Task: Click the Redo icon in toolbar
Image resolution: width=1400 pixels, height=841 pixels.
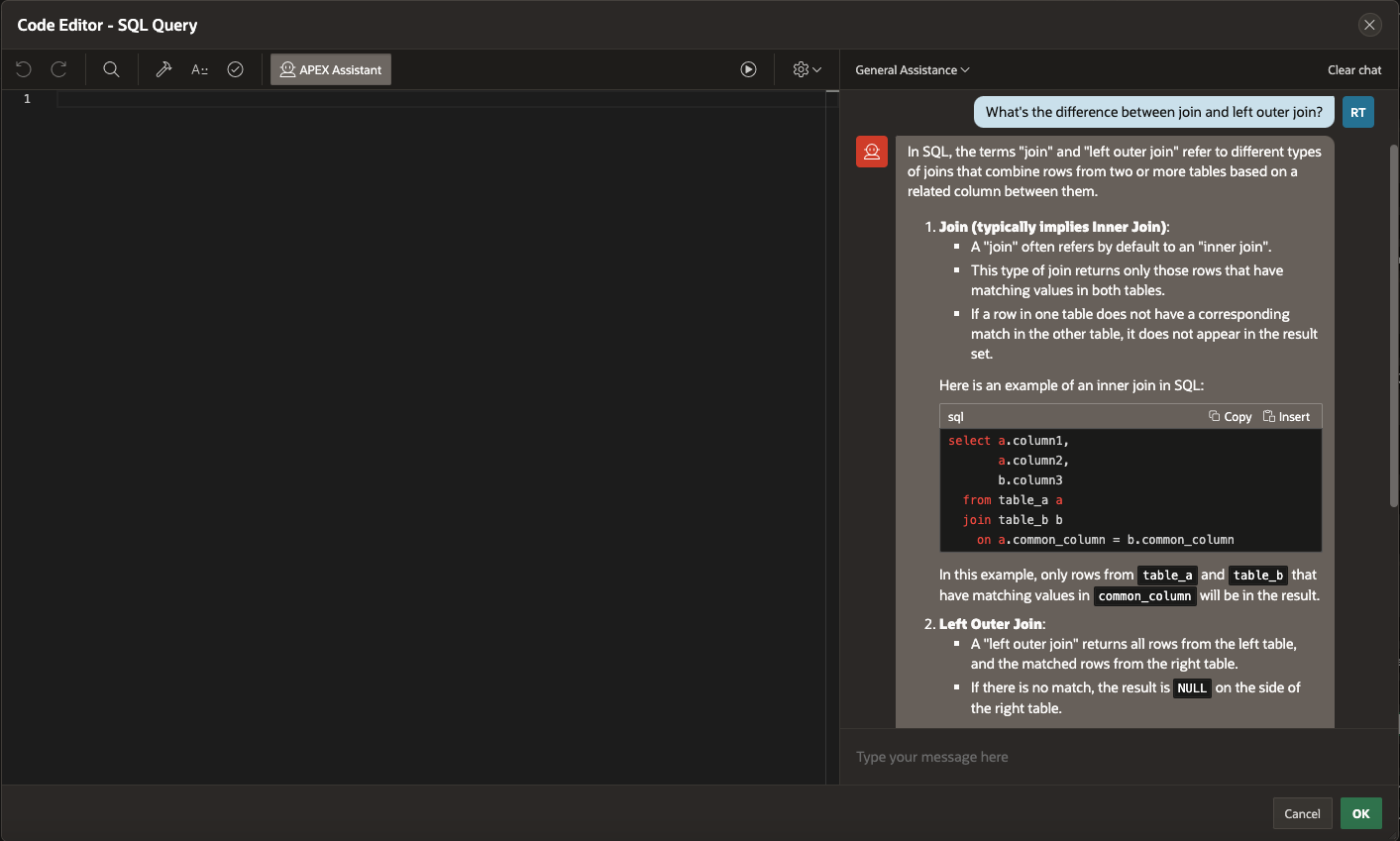Action: point(59,69)
